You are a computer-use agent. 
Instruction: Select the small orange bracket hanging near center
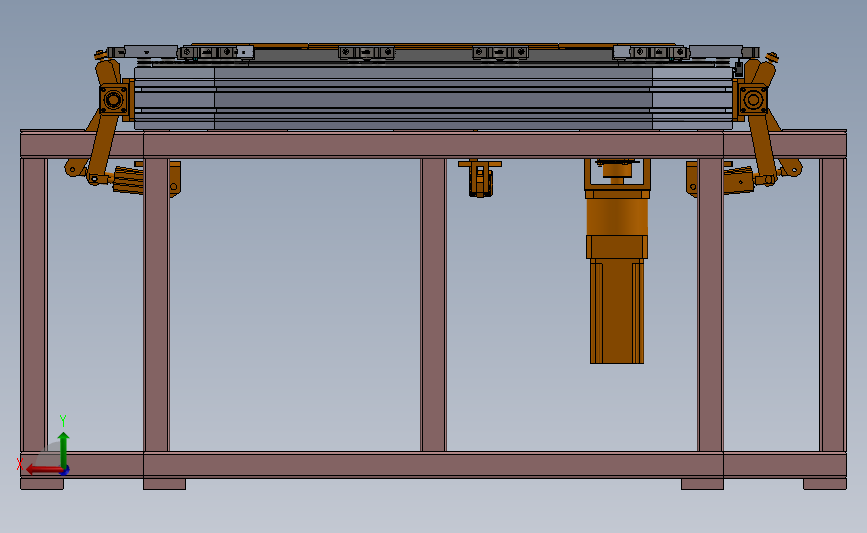pyautogui.click(x=480, y=178)
